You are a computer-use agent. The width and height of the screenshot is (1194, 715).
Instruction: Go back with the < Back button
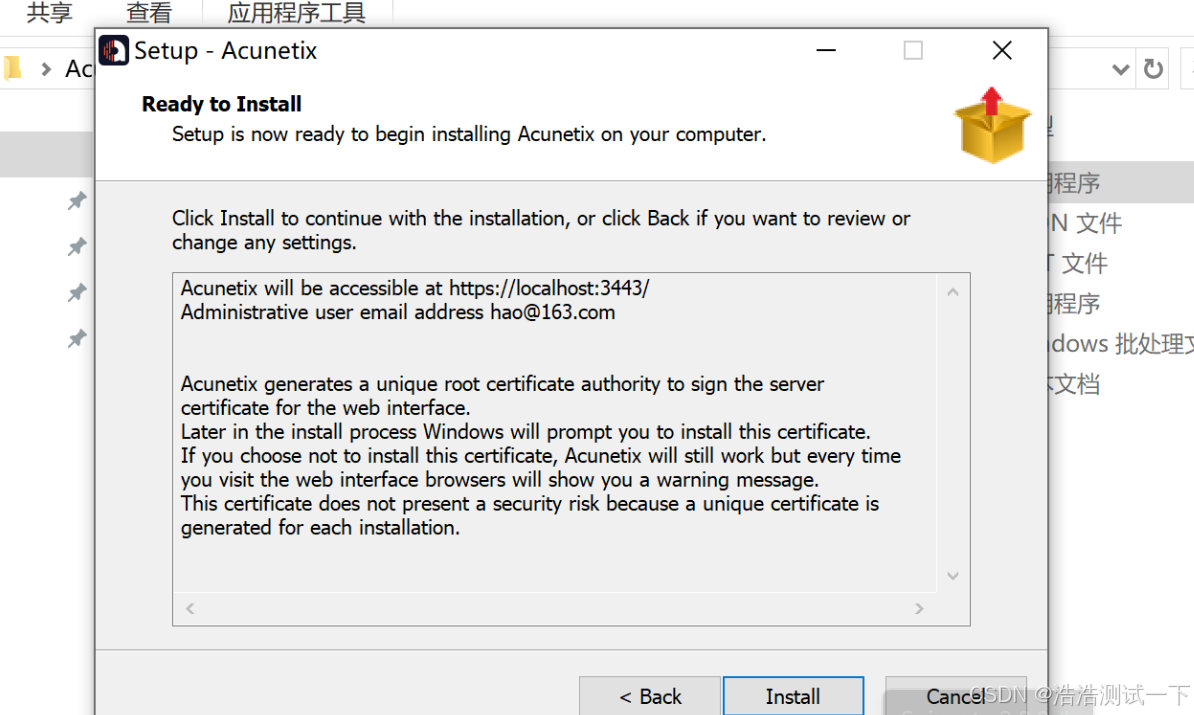pos(650,695)
